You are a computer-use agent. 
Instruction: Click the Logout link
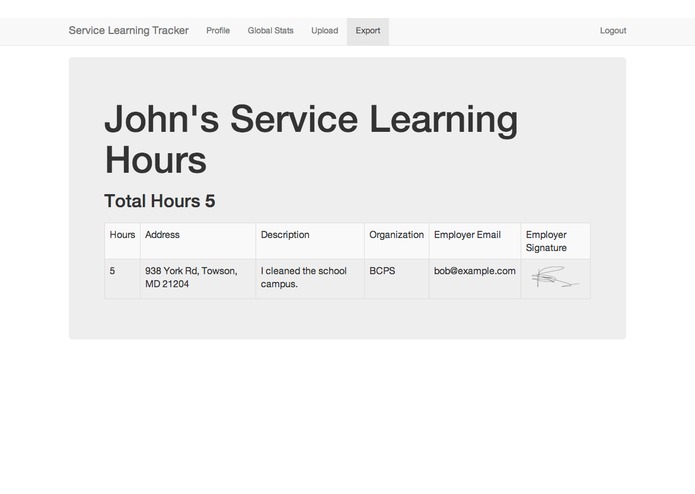click(x=613, y=31)
